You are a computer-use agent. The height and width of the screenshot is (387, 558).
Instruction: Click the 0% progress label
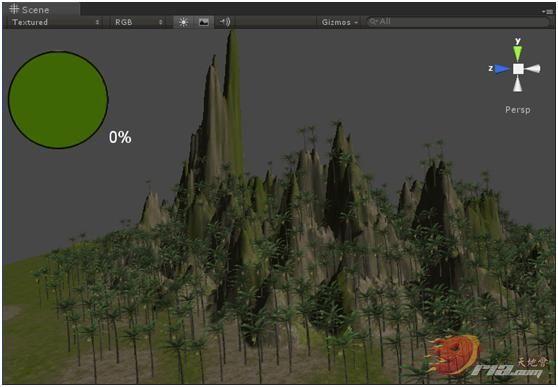(120, 137)
